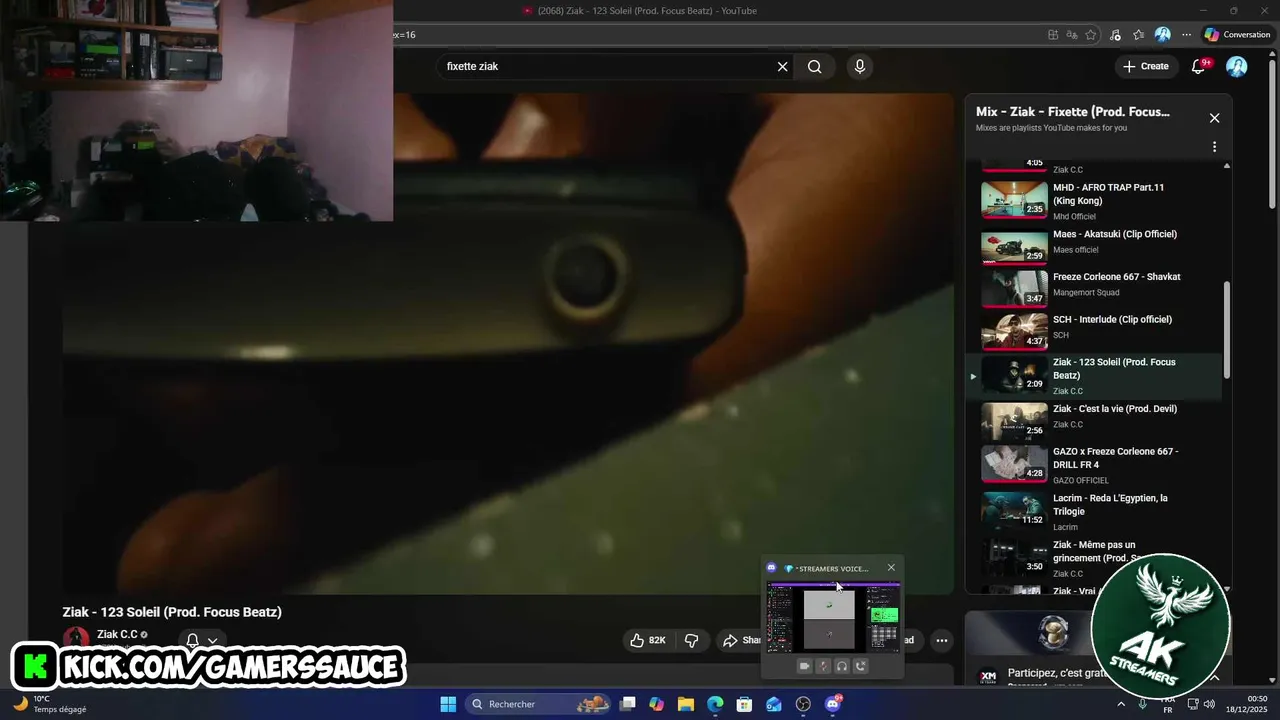Click the playlist panel scrollbar
Image resolution: width=1280 pixels, height=720 pixels.
(1227, 330)
